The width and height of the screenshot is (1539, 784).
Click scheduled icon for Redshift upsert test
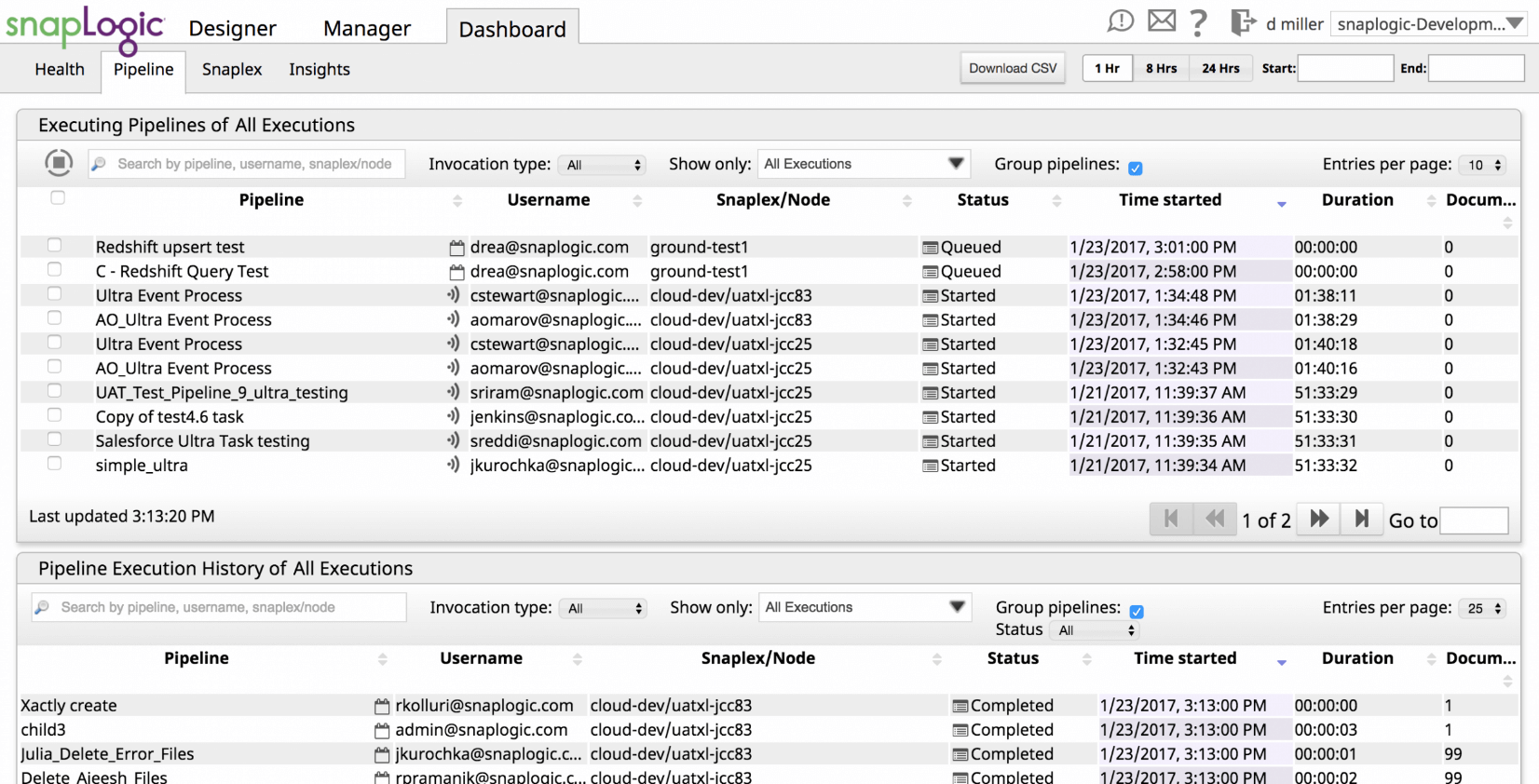click(456, 248)
